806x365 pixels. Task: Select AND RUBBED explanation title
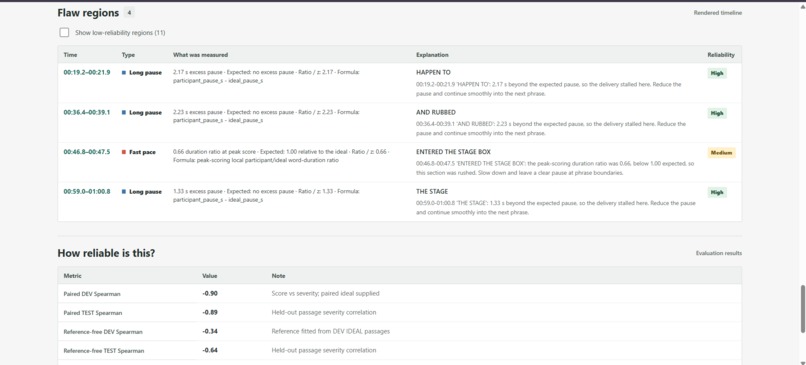tap(436, 112)
